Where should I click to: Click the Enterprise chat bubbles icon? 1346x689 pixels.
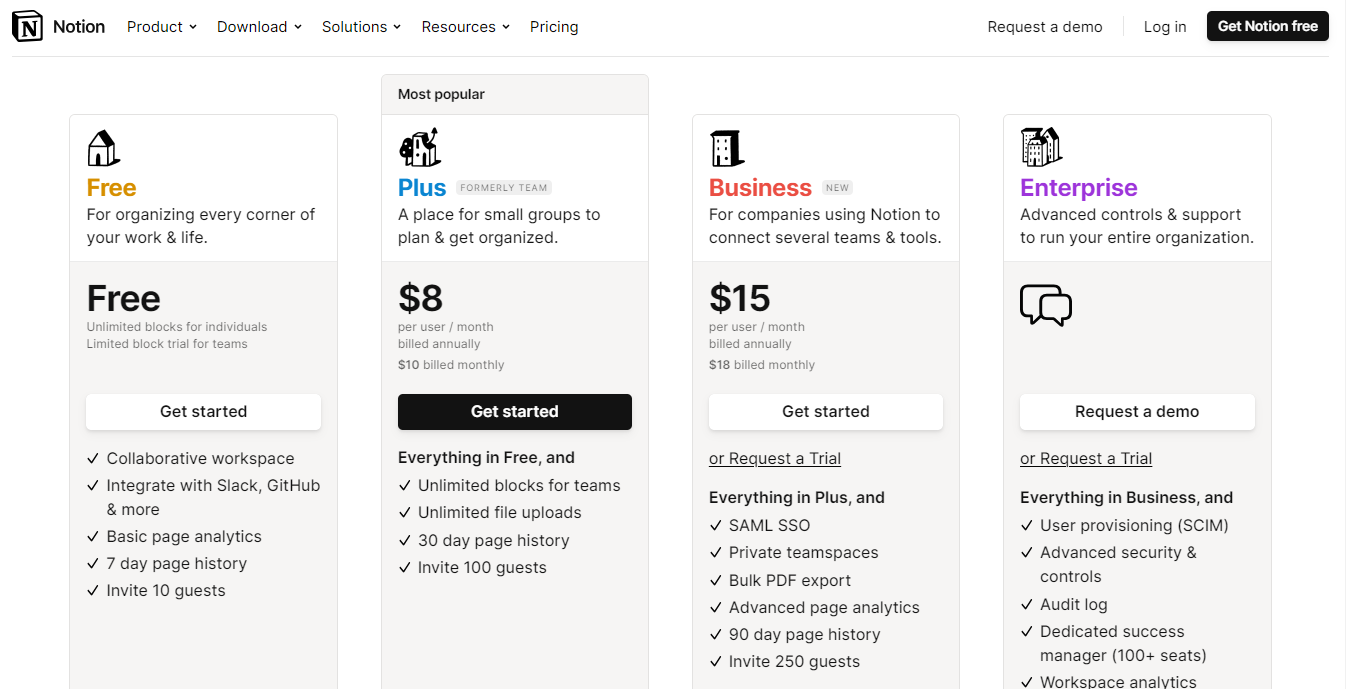coord(1045,305)
